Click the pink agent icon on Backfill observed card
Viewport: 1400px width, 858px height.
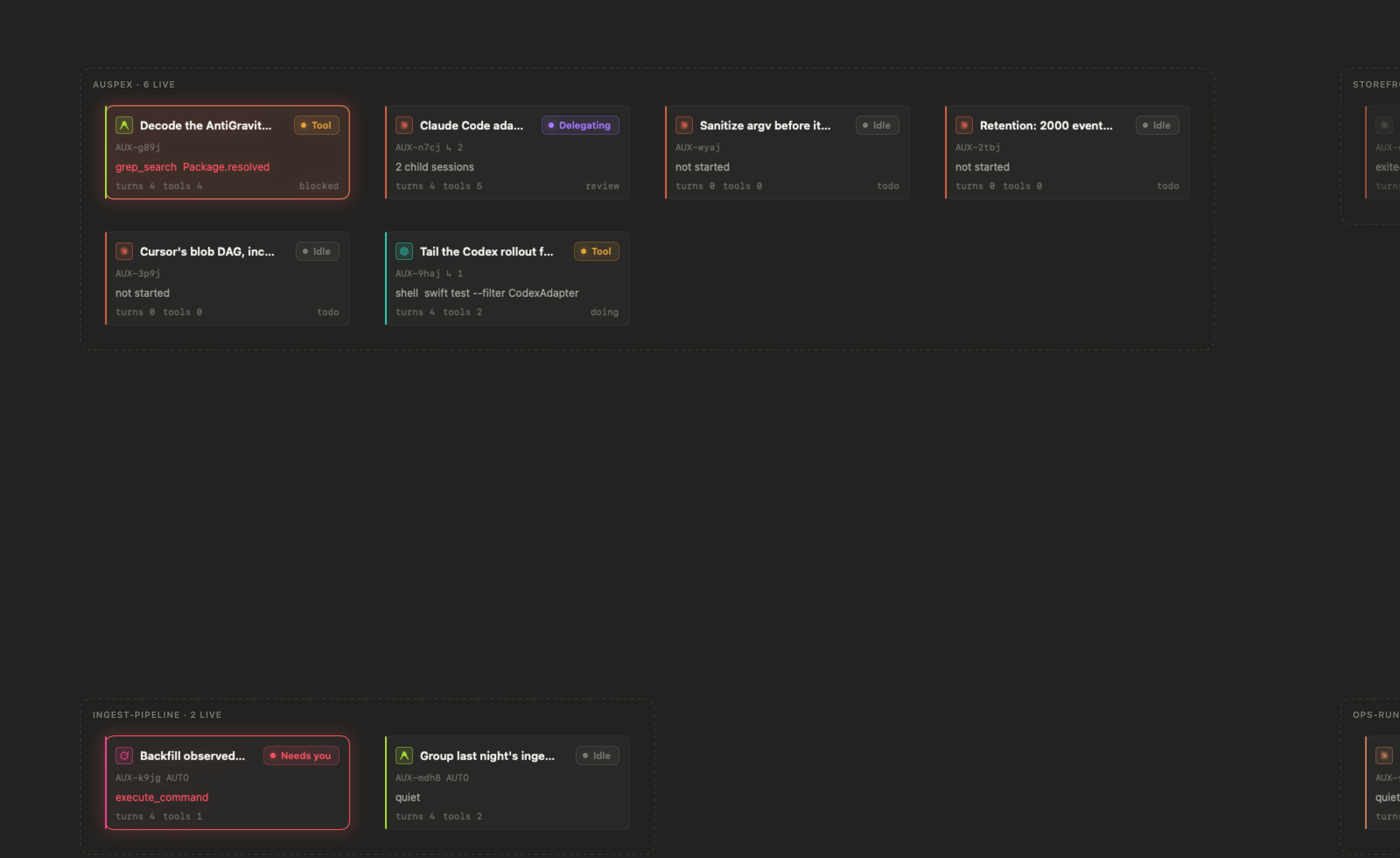point(124,756)
